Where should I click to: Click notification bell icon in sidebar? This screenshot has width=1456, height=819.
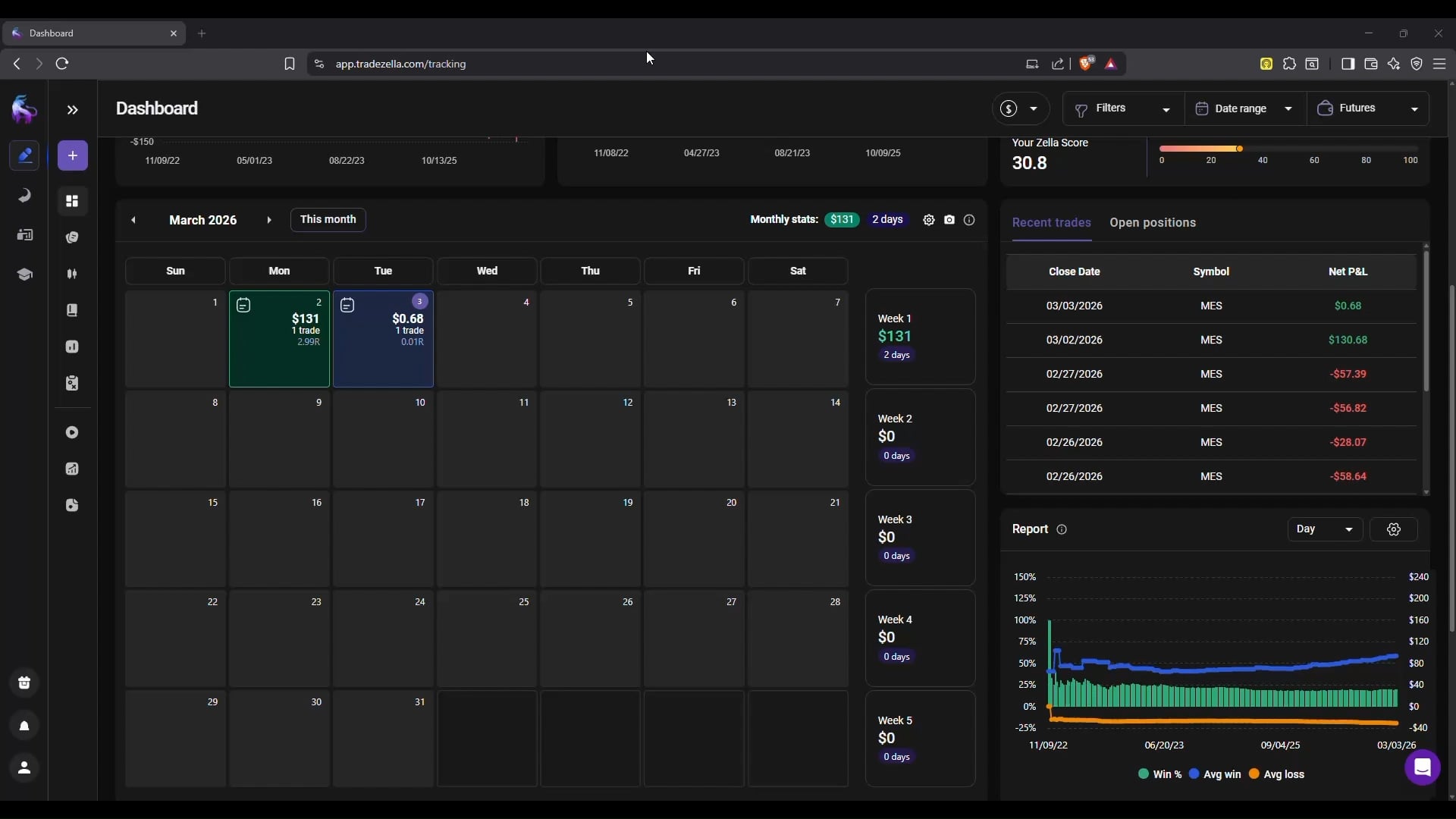[24, 726]
